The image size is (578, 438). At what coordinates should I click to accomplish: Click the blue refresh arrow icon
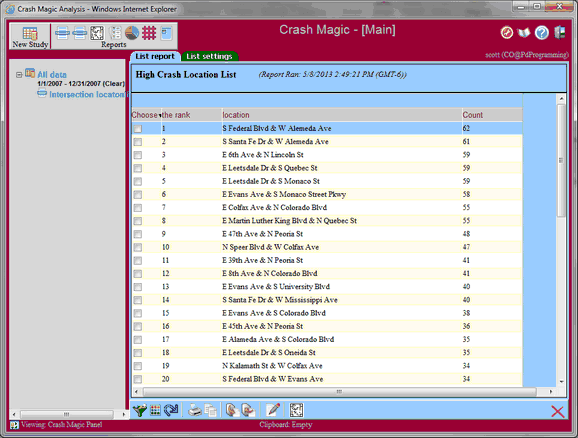click(x=171, y=410)
